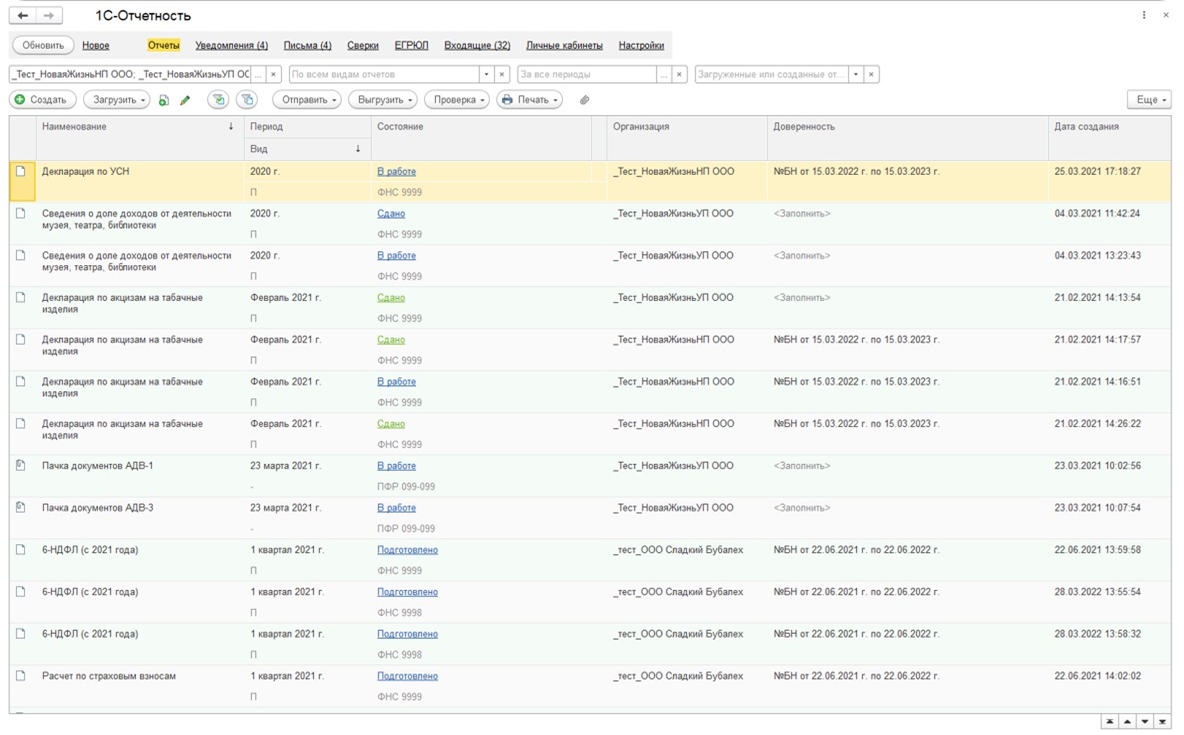This screenshot has height=735, width=1184.
Task: Jump to the first row with the list-start arrow
Action: tap(1110, 722)
